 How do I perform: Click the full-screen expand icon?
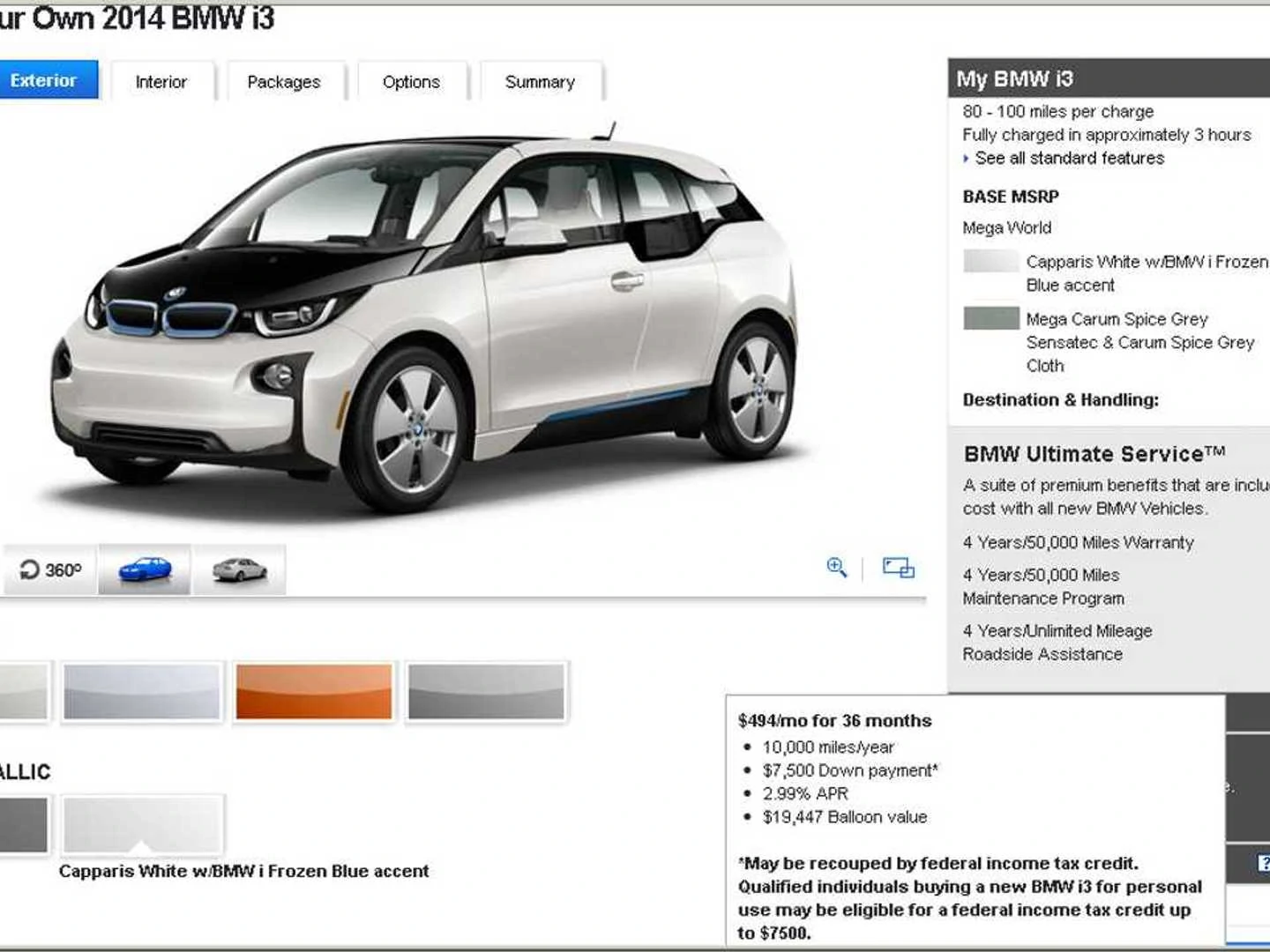tap(898, 567)
